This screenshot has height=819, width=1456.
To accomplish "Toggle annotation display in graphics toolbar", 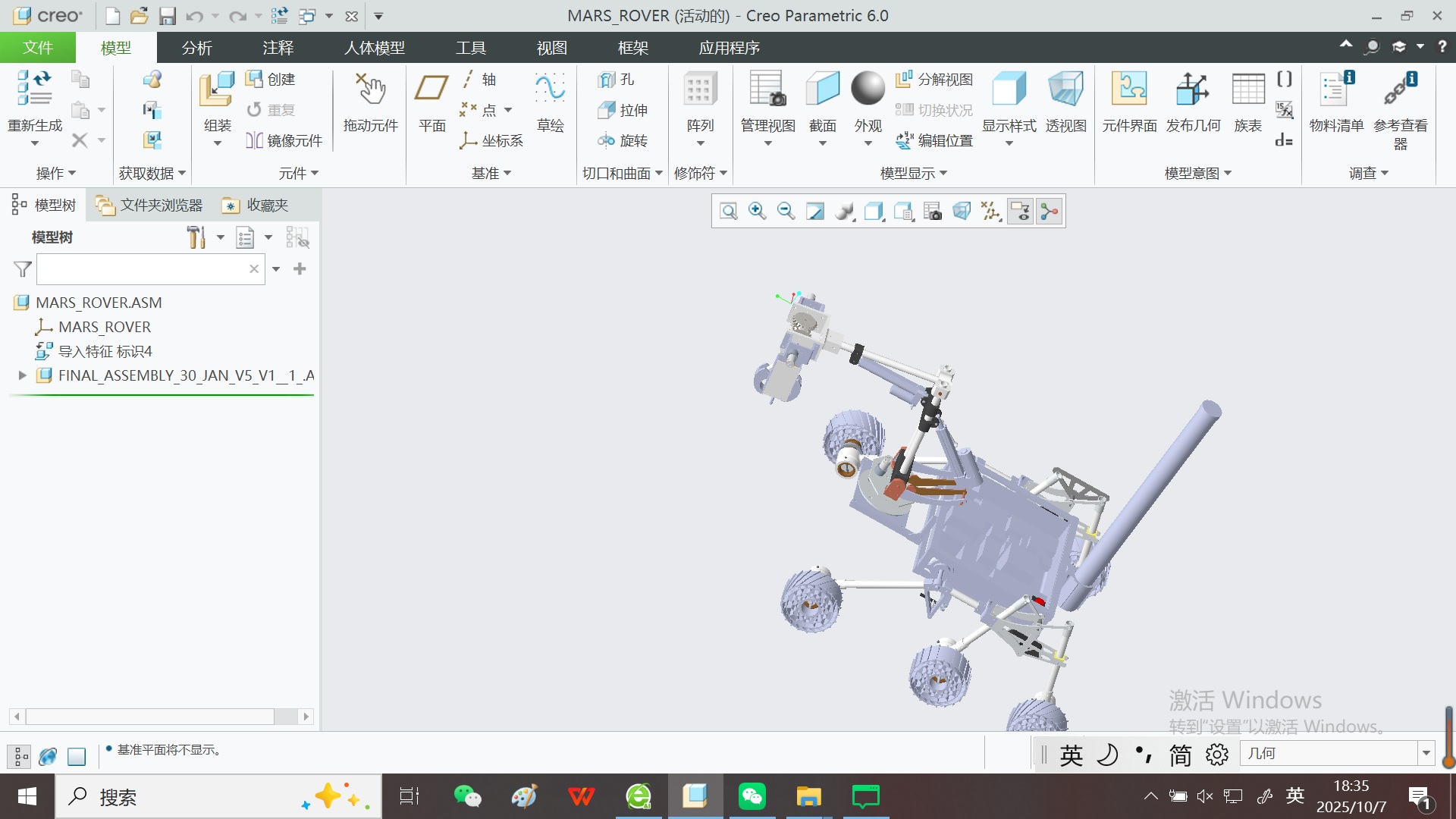I will click(1021, 212).
